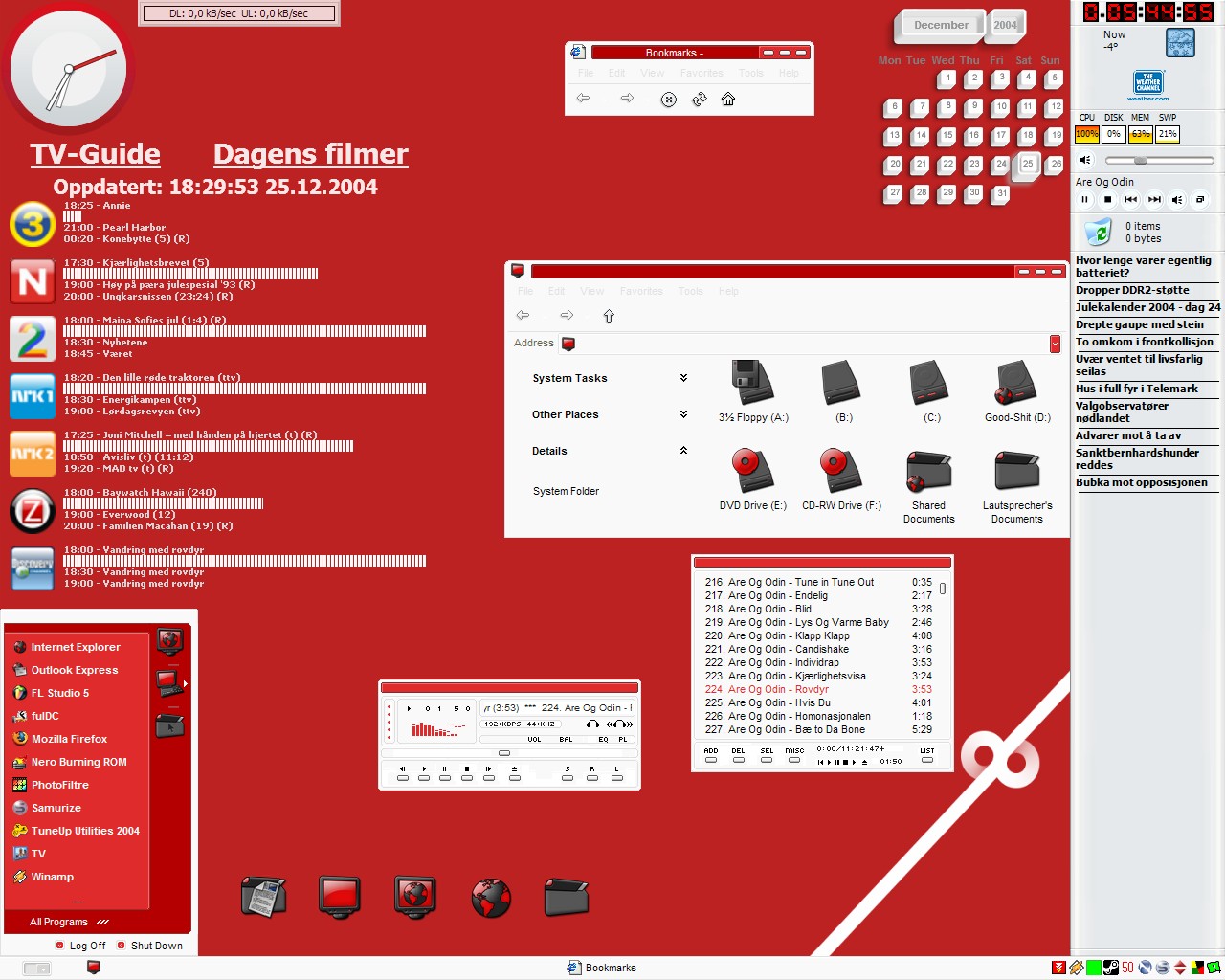This screenshot has height=980, width=1225.
Task: Click the black folder dock icon
Action: point(567,897)
